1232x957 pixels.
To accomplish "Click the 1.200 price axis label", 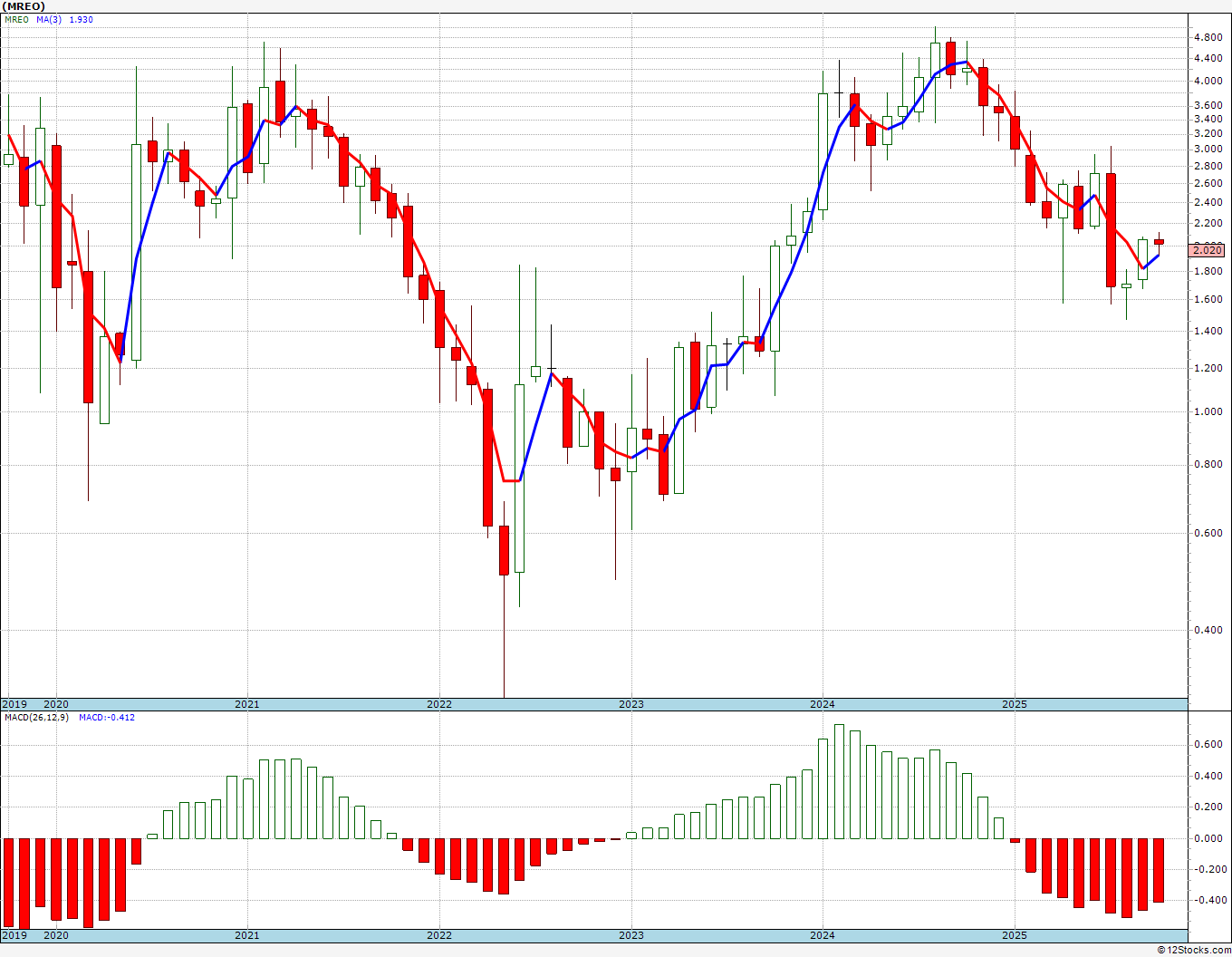I will [1208, 369].
